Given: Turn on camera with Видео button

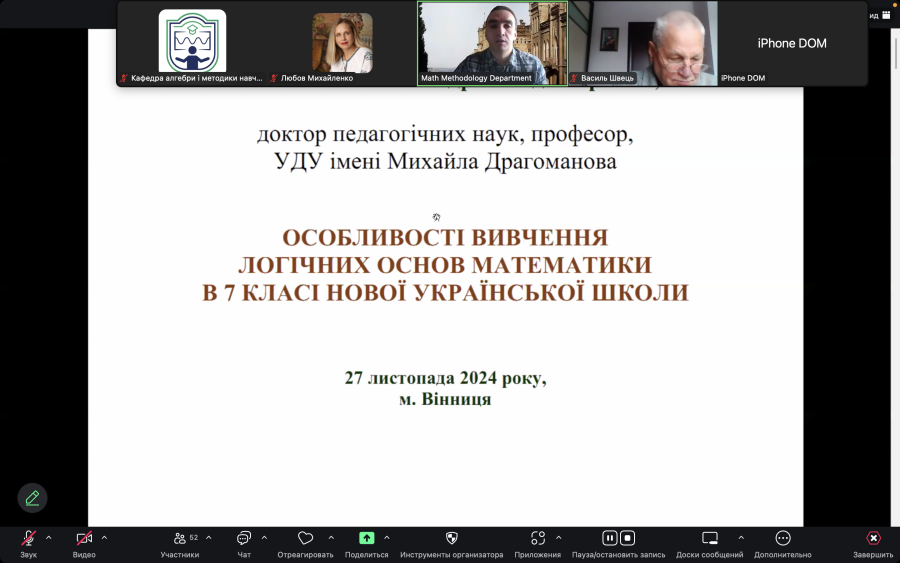Looking at the screenshot, I should [84, 544].
